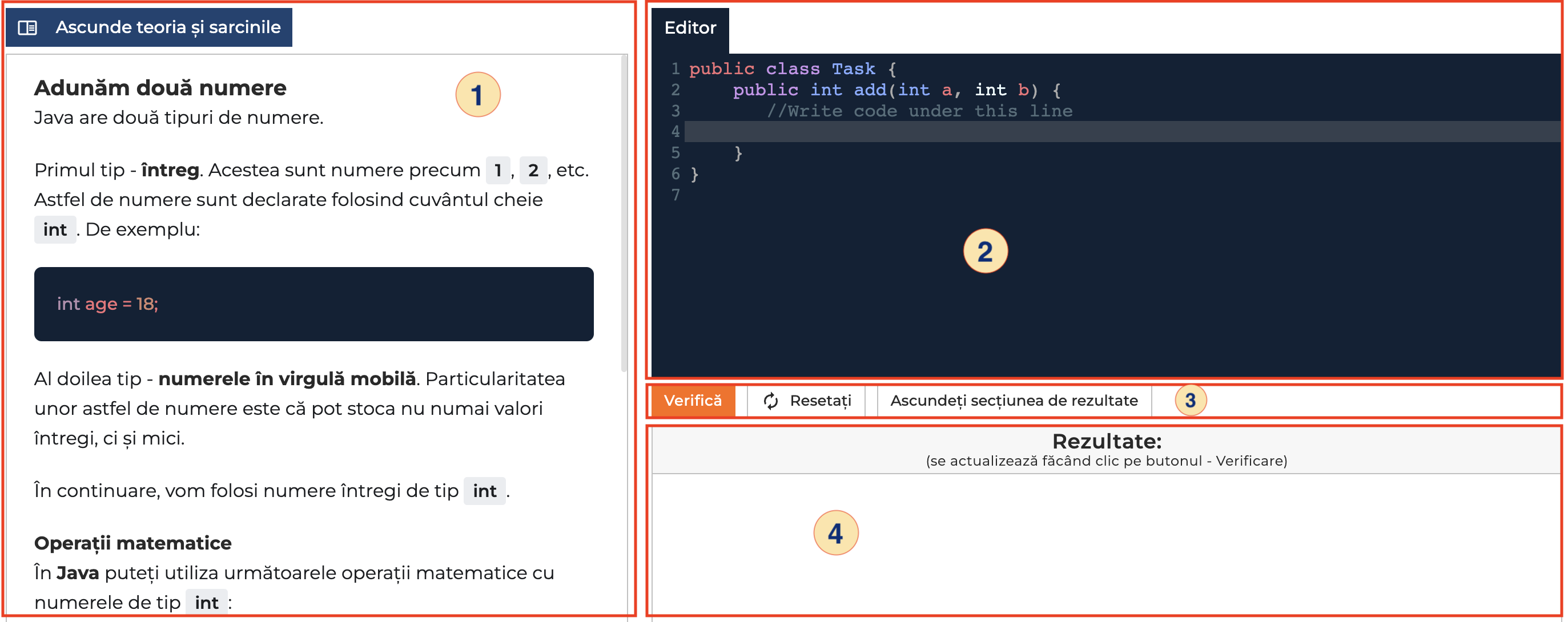
Task: Click line number 1 in editor gutter
Action: [675, 68]
